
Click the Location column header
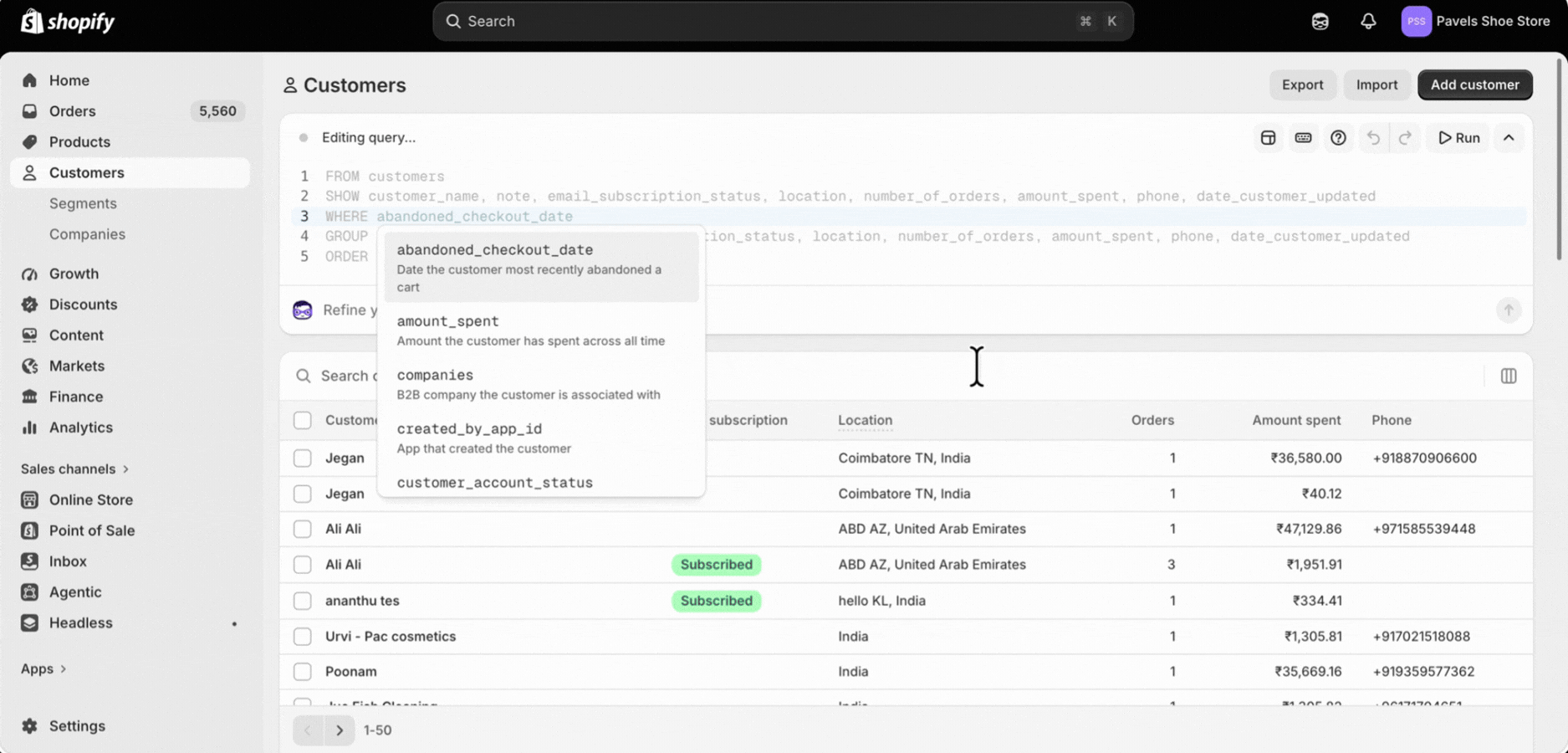coord(866,420)
